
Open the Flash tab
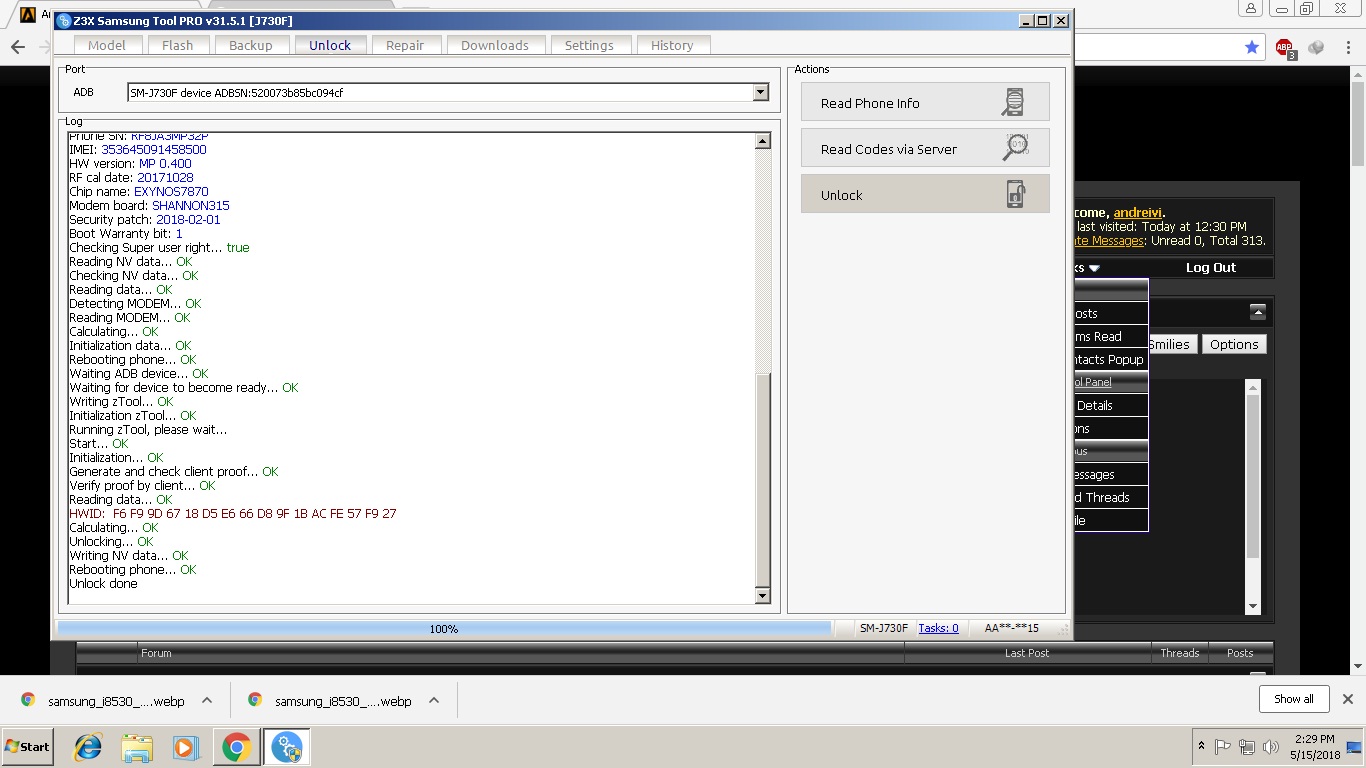click(178, 45)
